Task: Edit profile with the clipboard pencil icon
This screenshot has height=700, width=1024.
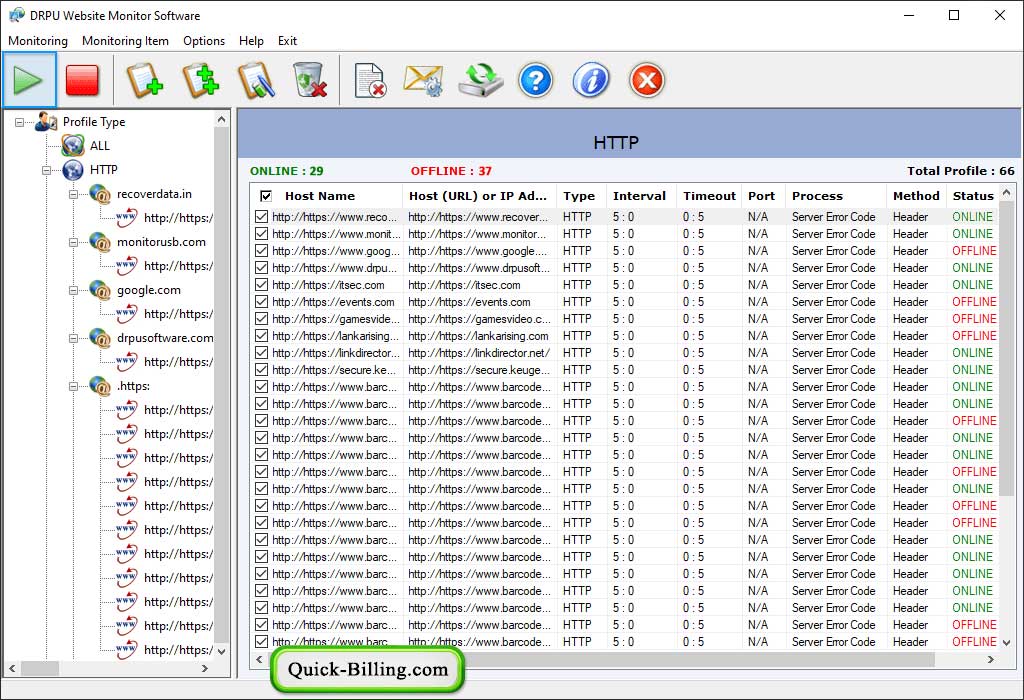Action: (256, 81)
